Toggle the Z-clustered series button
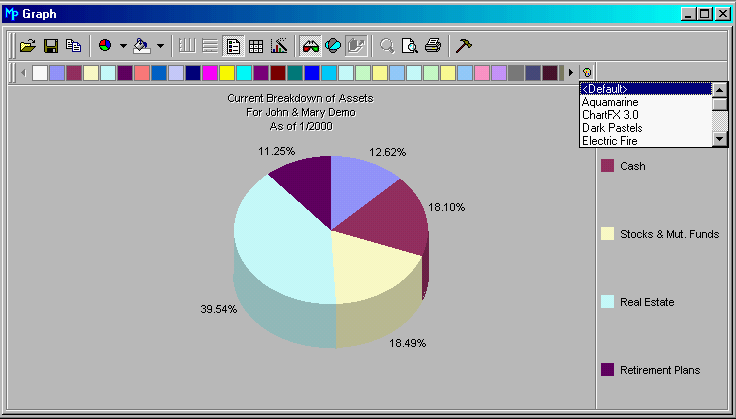736x419 pixels. (356, 46)
